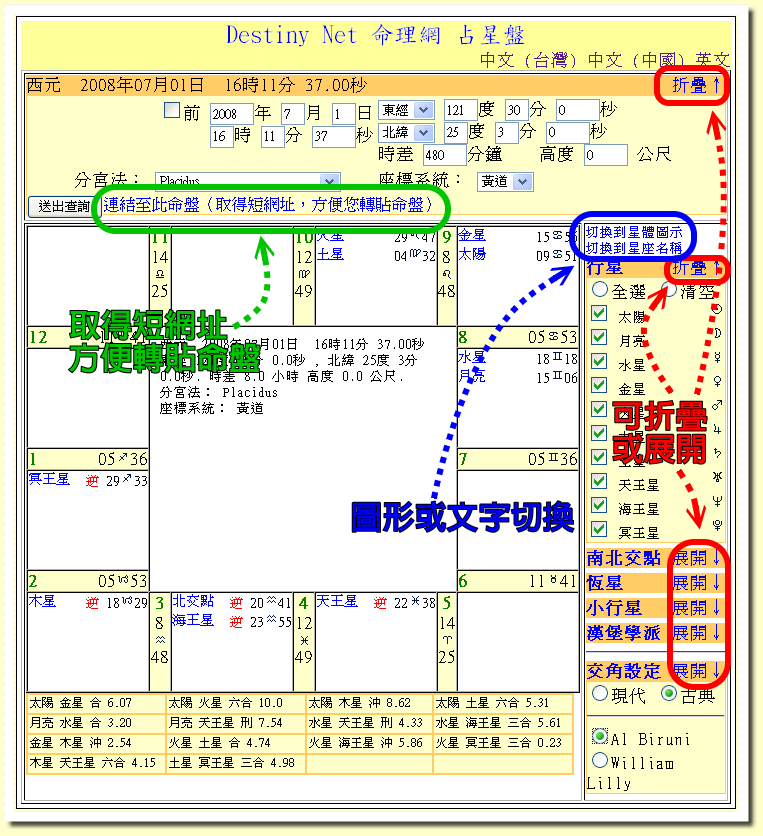Open the 連結至此命盤 short URL link

(268, 205)
